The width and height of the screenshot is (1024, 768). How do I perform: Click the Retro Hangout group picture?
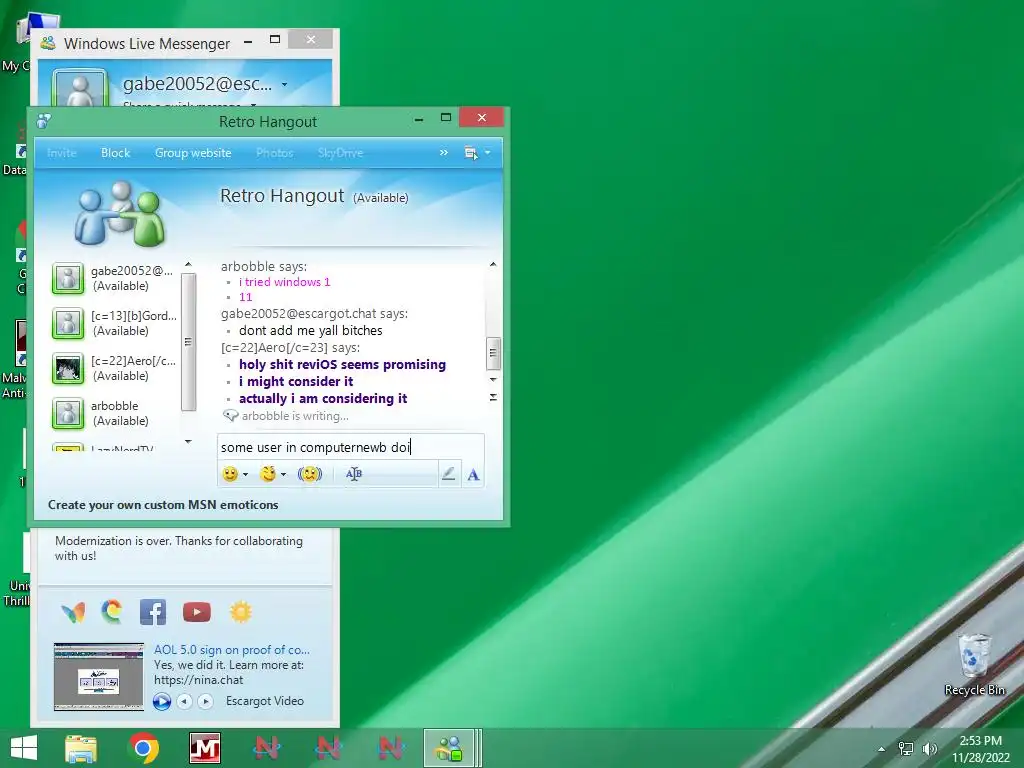(x=120, y=214)
